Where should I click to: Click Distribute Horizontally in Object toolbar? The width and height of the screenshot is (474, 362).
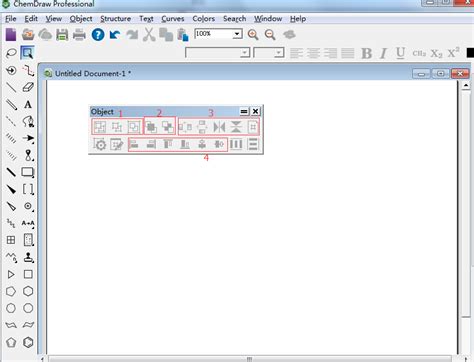click(x=236, y=144)
